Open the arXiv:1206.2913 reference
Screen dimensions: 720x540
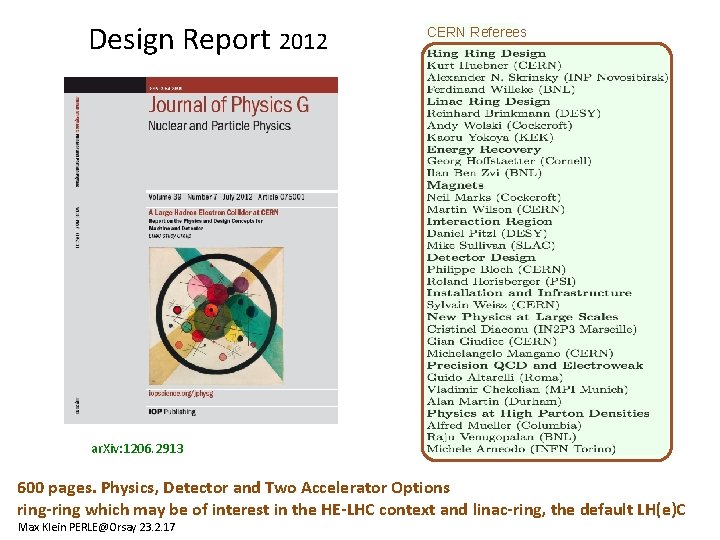coord(137,448)
